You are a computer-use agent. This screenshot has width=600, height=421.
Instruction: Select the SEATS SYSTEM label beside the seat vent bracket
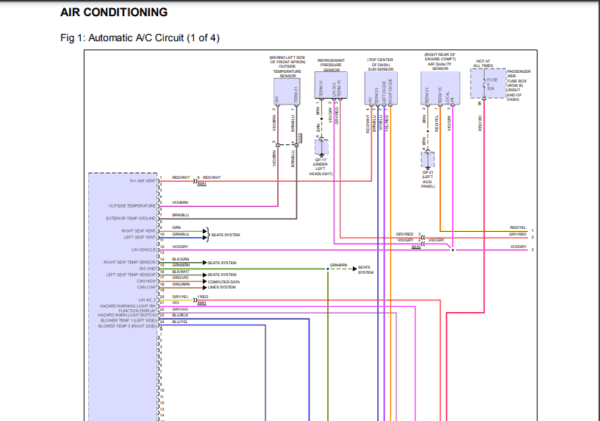click(226, 235)
